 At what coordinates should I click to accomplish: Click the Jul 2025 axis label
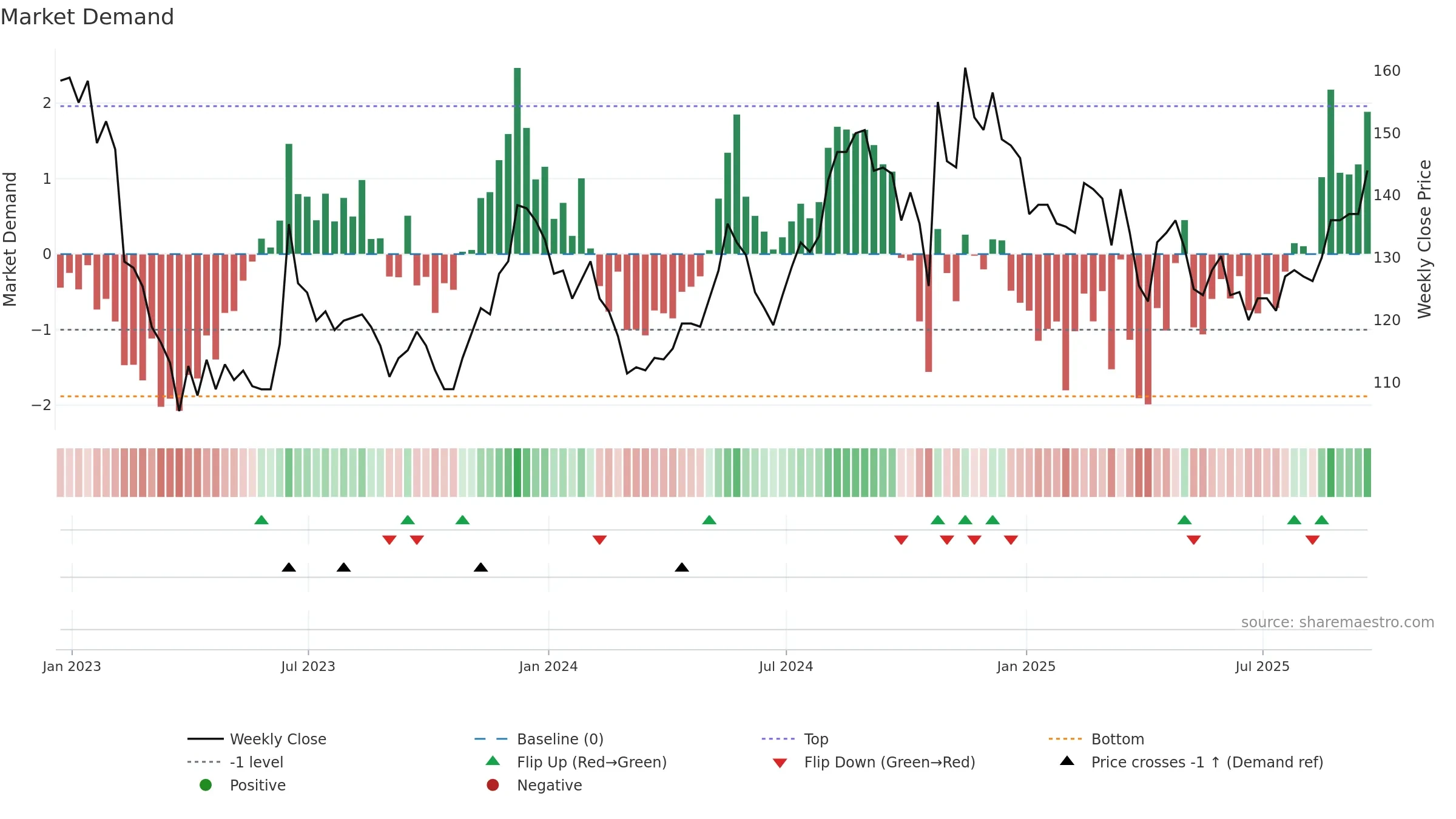pyautogui.click(x=1262, y=666)
